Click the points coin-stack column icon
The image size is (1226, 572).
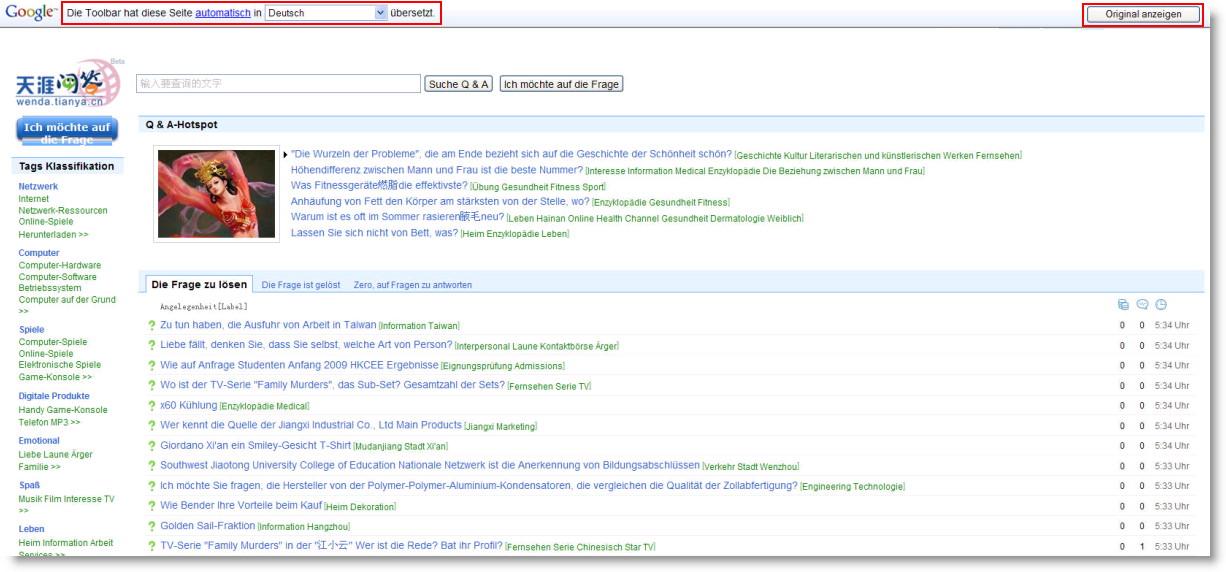1123,305
